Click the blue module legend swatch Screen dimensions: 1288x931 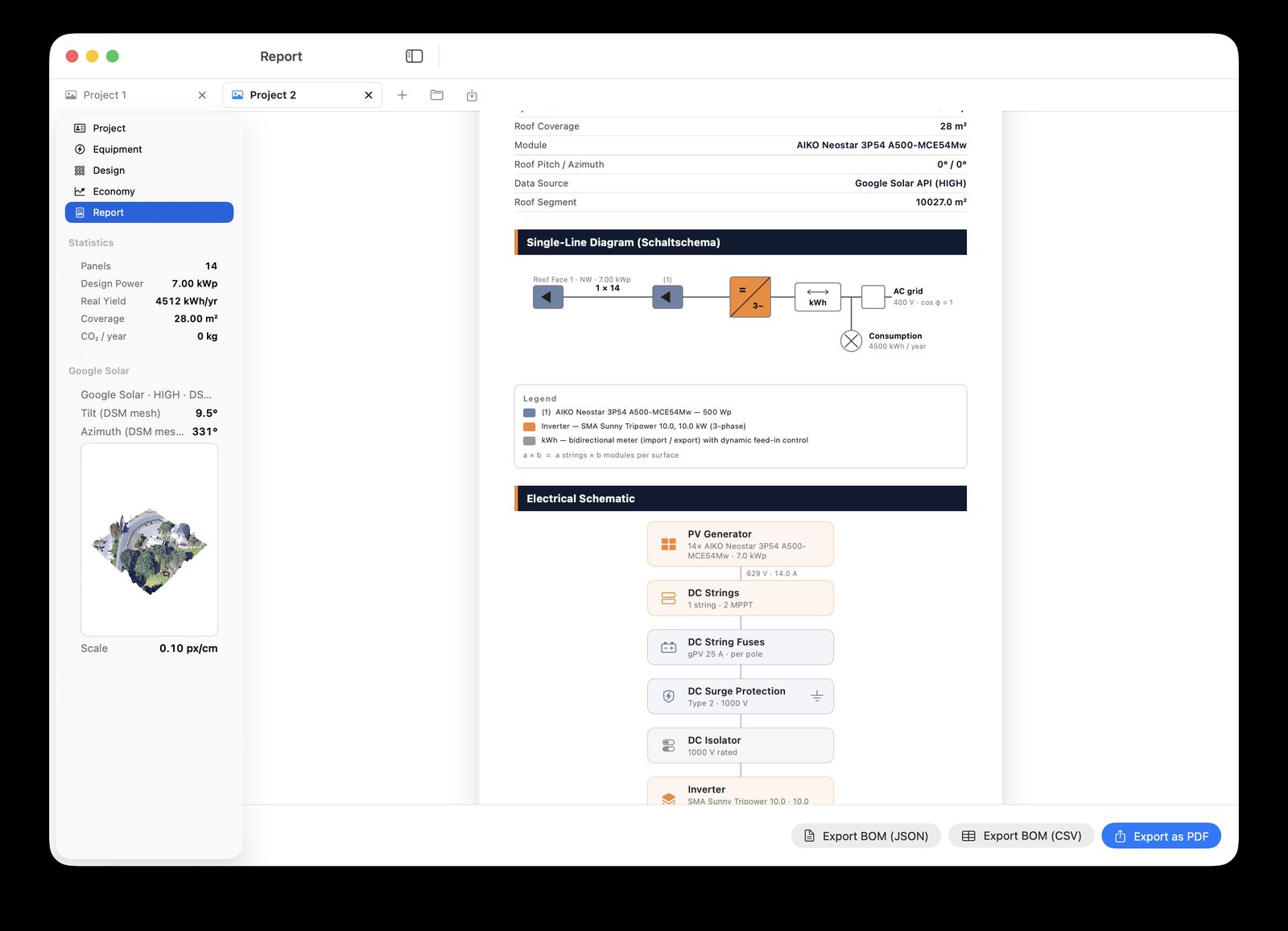(x=529, y=412)
